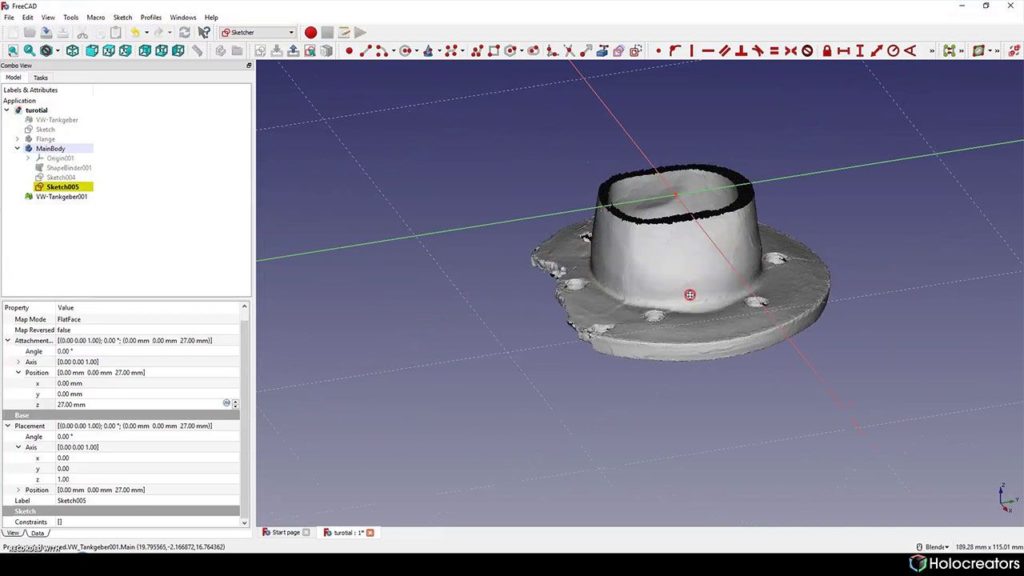
Task: Open the Undo history dropdown arrow
Action: (x=146, y=33)
